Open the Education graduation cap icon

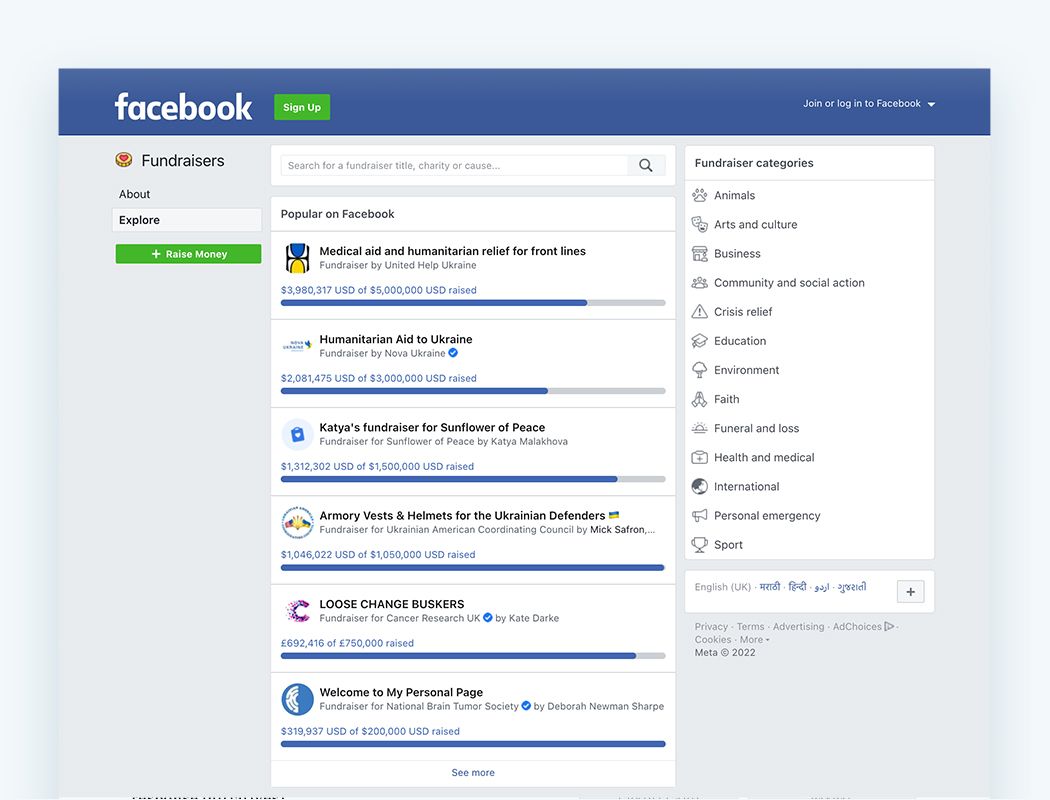tap(700, 341)
